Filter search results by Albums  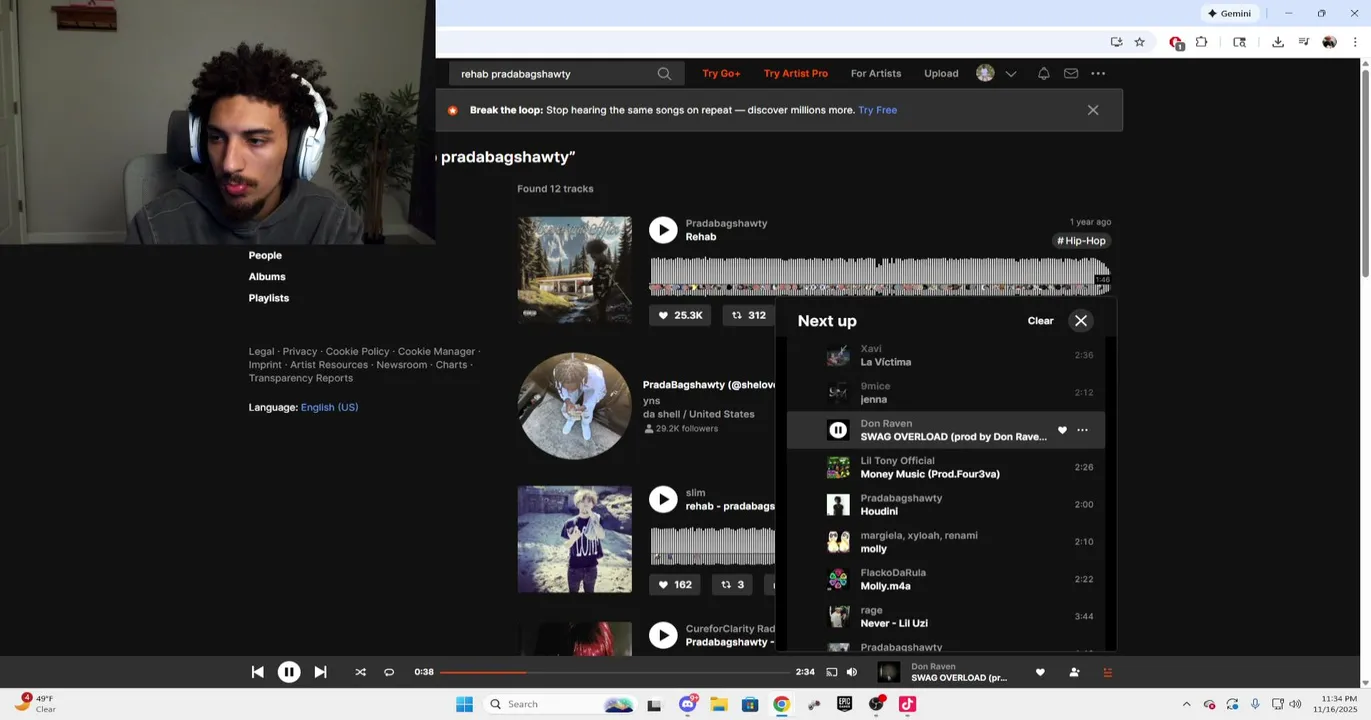click(x=267, y=277)
